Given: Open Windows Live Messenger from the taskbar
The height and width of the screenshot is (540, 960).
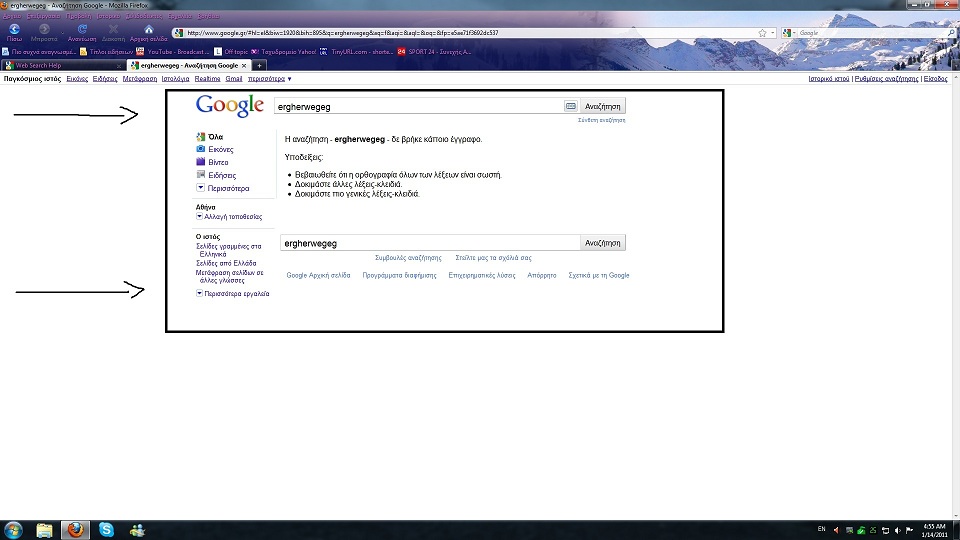Looking at the screenshot, I should coord(137,530).
